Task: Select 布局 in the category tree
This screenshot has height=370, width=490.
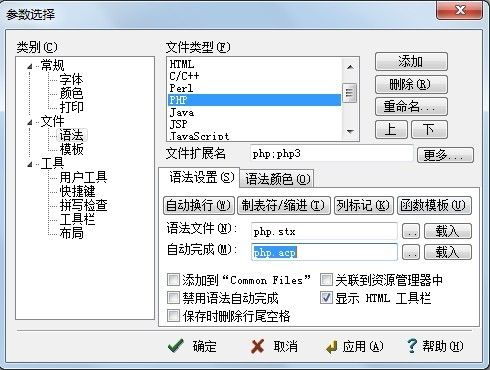Action: click(71, 233)
